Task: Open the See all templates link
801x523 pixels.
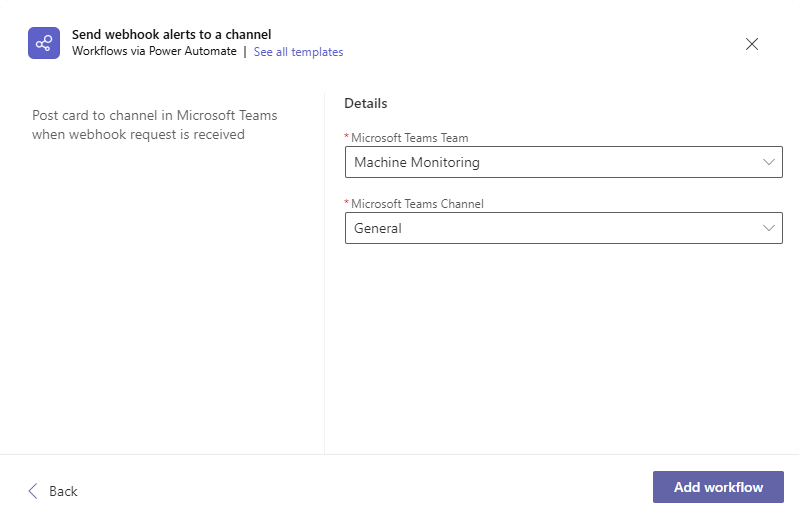Action: click(298, 52)
